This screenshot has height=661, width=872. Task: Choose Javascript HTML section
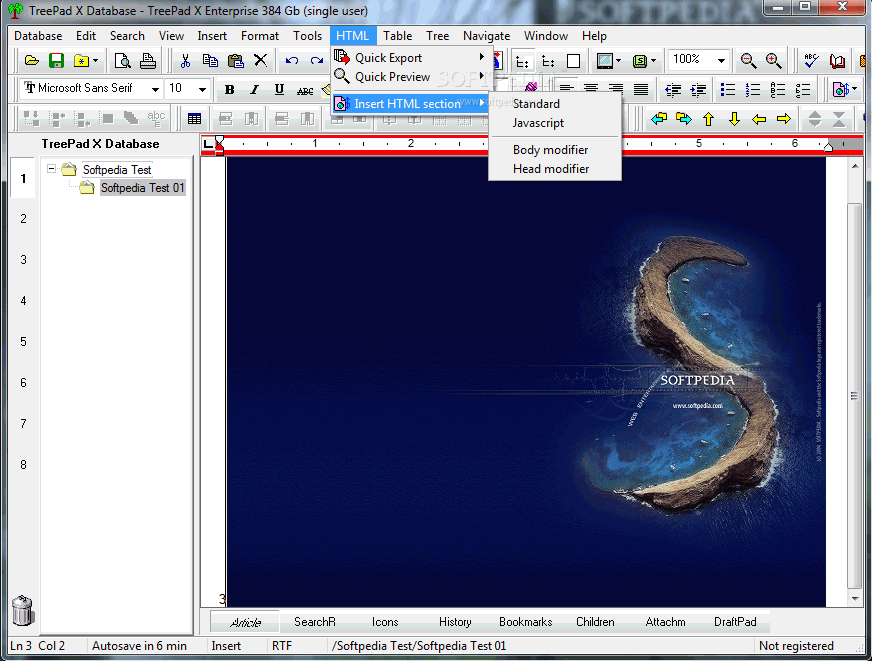554,122
